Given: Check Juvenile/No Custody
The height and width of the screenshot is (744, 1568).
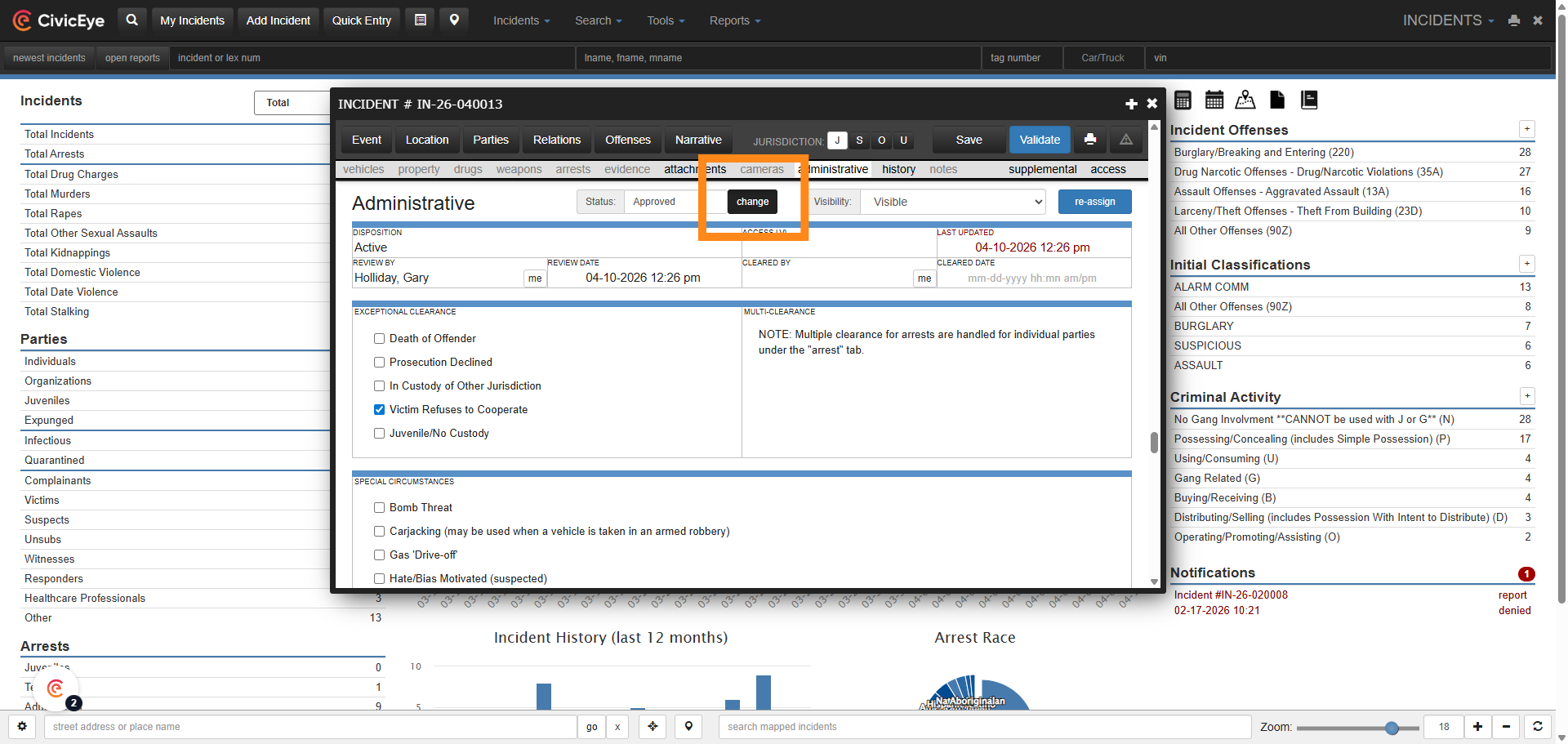Looking at the screenshot, I should [379, 433].
